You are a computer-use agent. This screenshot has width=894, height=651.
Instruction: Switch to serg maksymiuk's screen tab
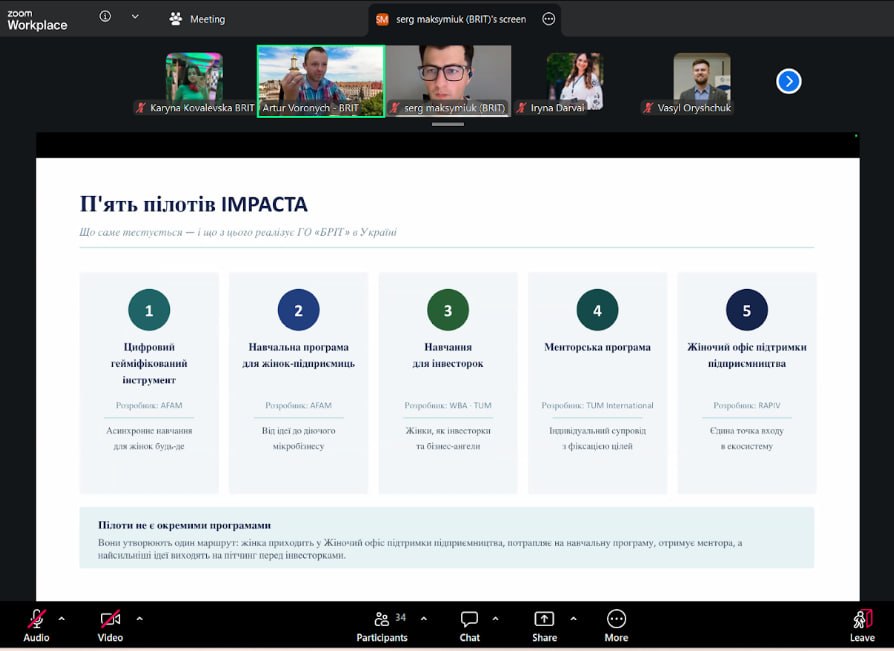[x=451, y=19]
